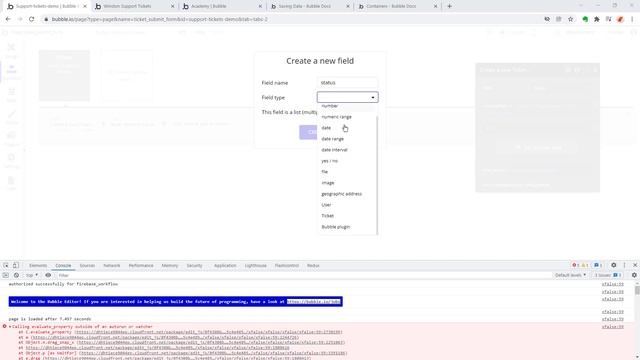
Task: Click the Field name input with 'status'
Action: 347,82
